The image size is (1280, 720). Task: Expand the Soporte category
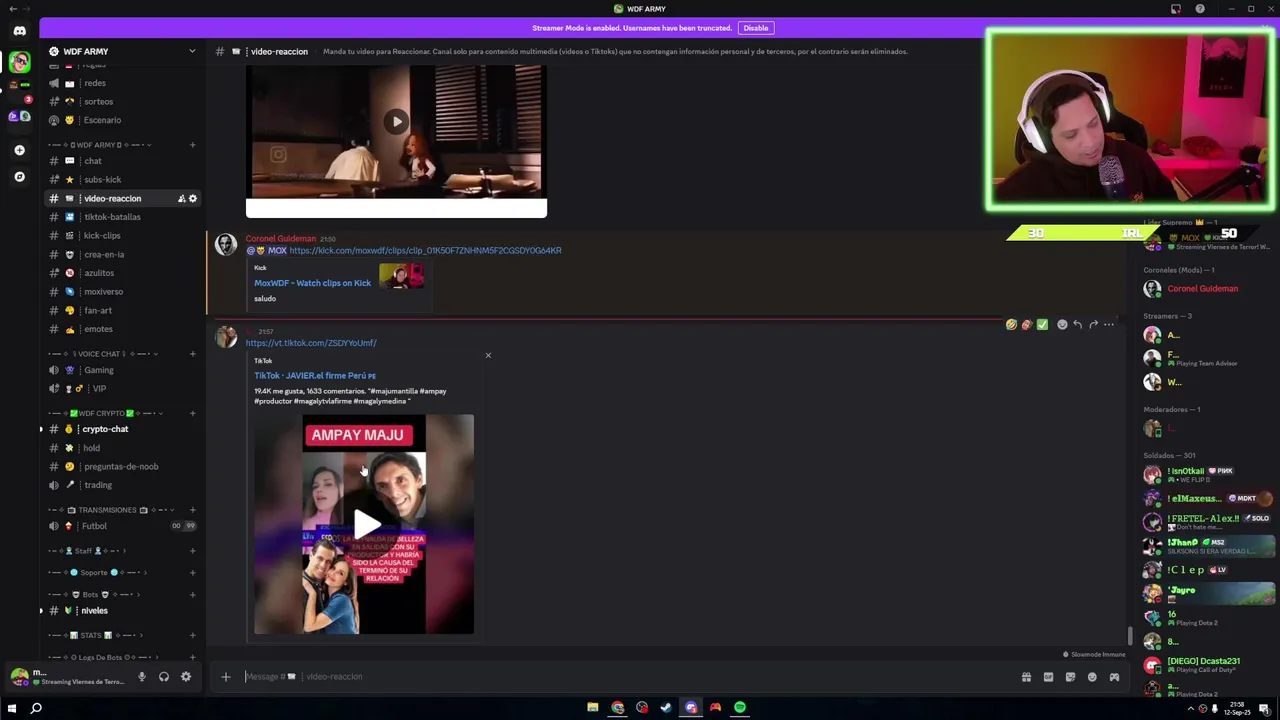(x=97, y=573)
